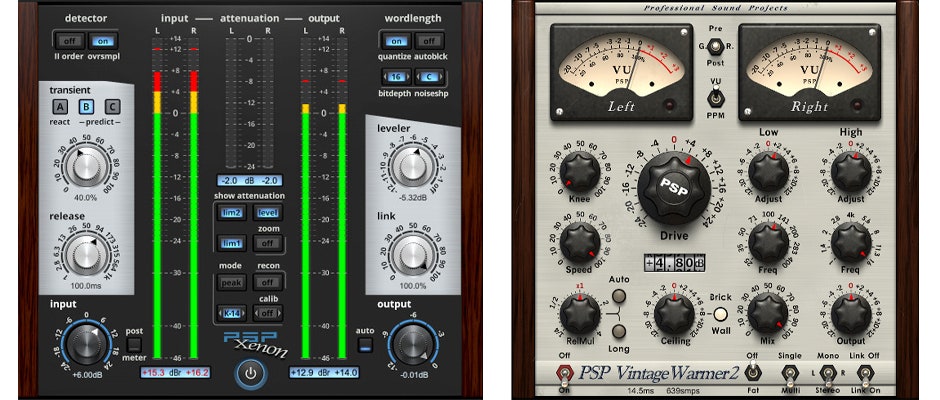Open the bitdepth 16 selector
This screenshot has height=400, width=940.
click(x=396, y=76)
